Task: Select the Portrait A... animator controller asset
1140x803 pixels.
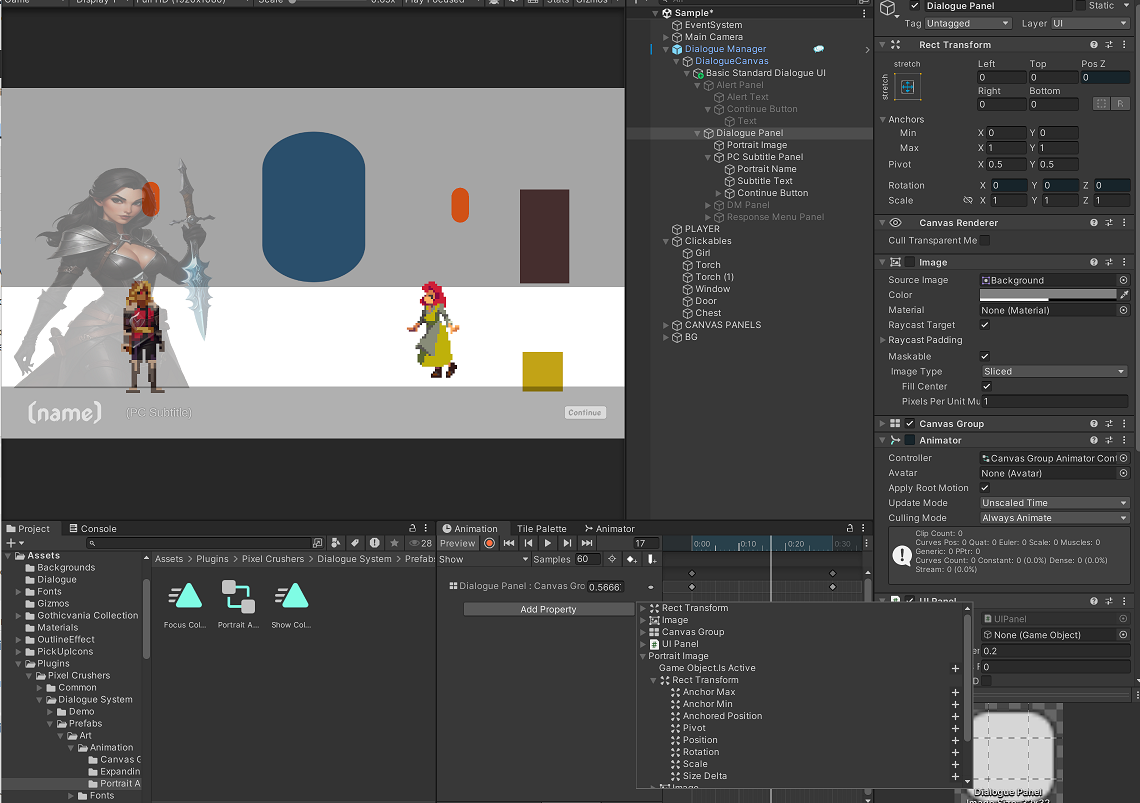Action: [x=238, y=604]
